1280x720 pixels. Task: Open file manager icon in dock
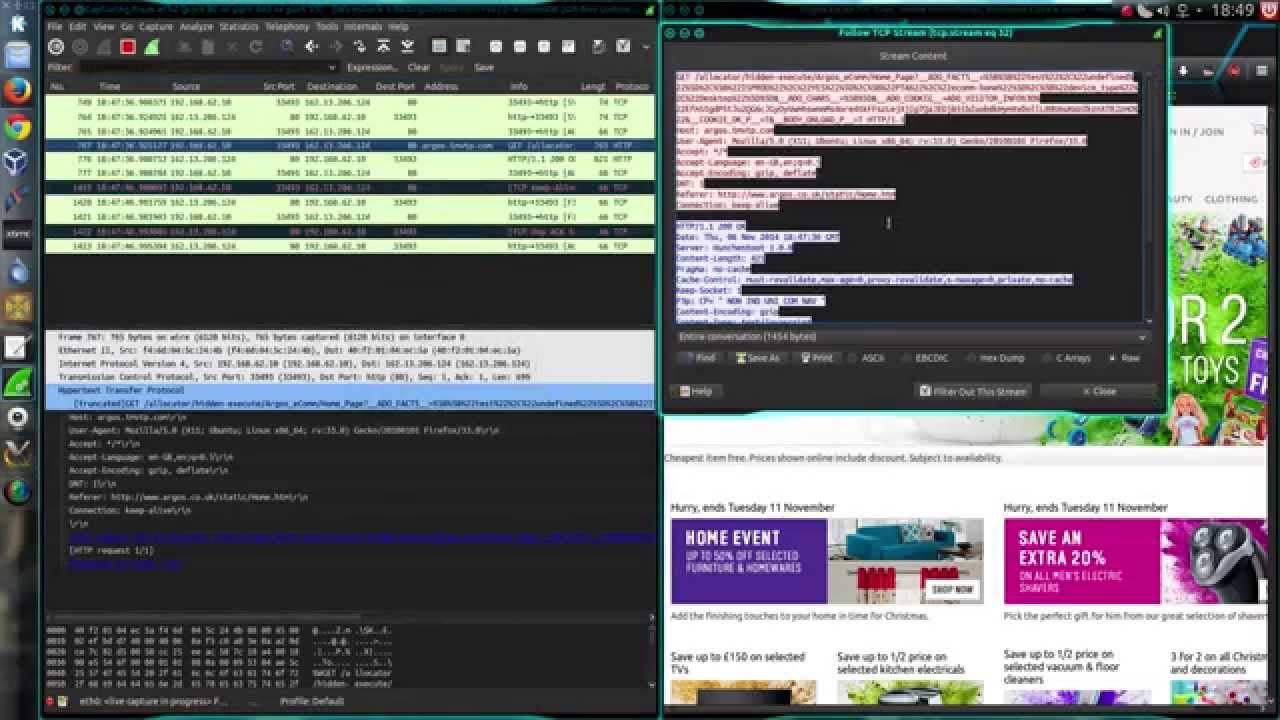(x=18, y=57)
